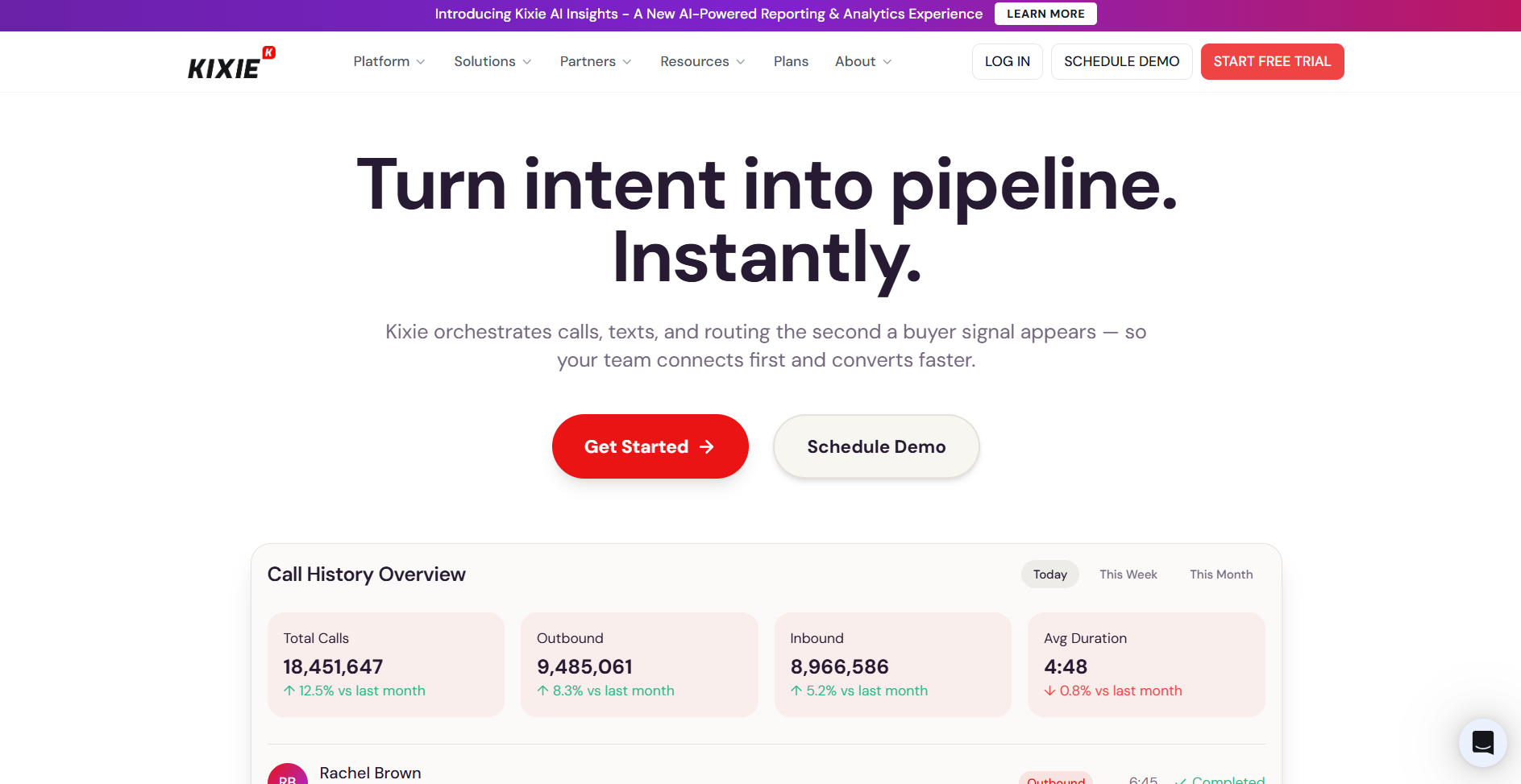Click the Total Calls stat card
1521x784 pixels.
click(x=386, y=665)
